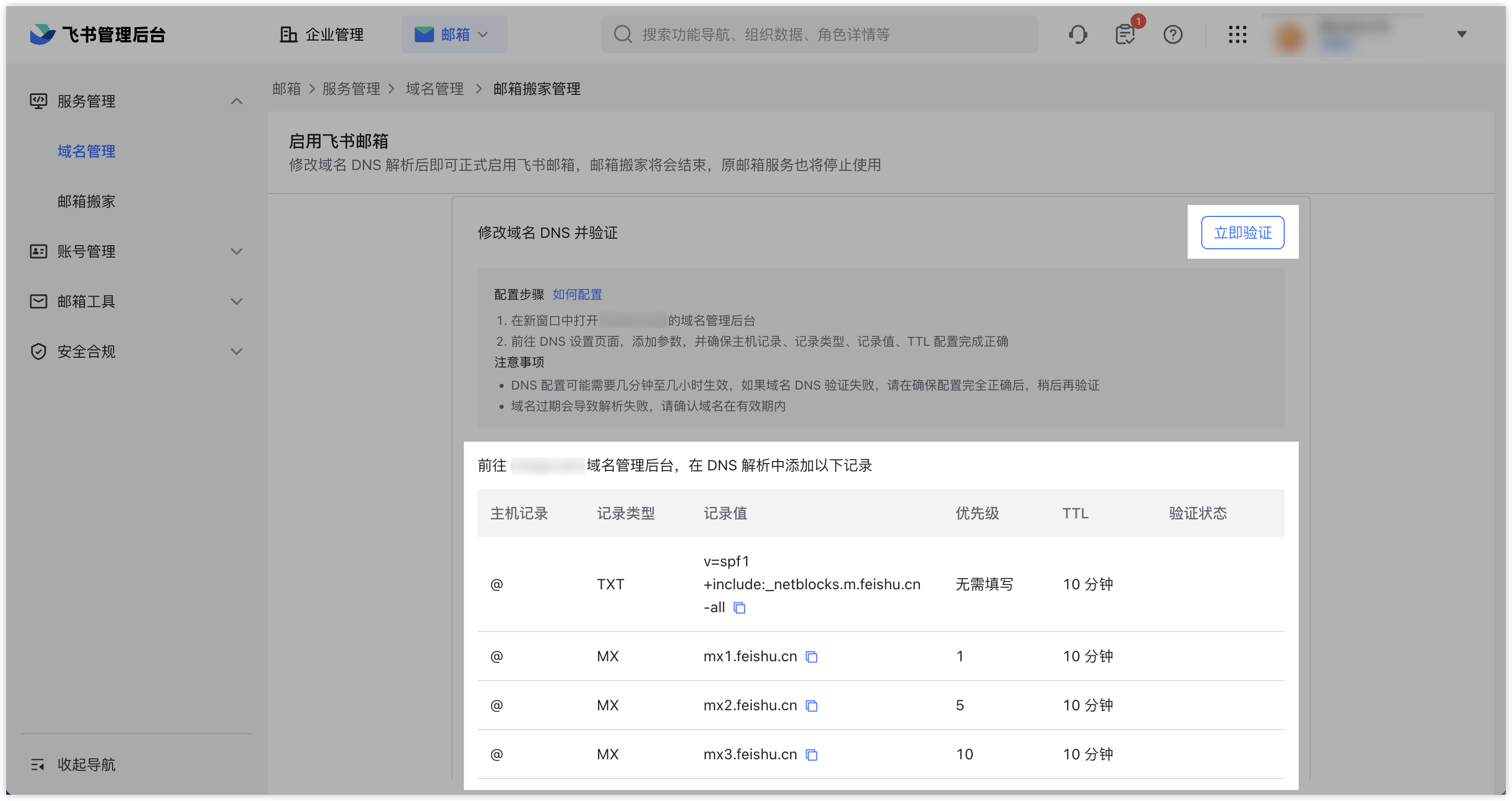Screen dimensions: 1512x801
Task: Click the collapse navigation icon
Action: pos(38,764)
